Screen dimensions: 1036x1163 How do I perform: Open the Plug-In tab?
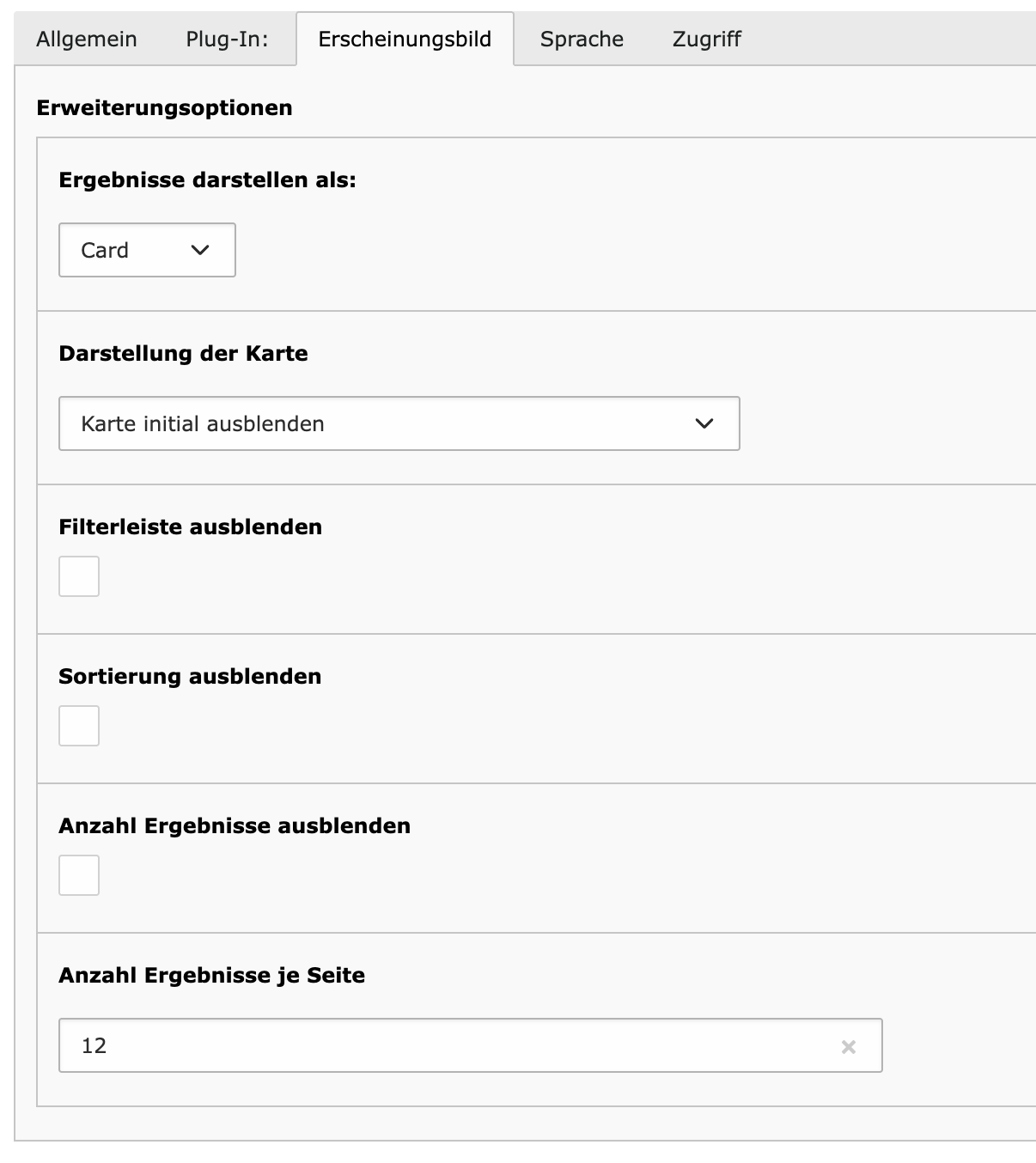click(x=227, y=39)
